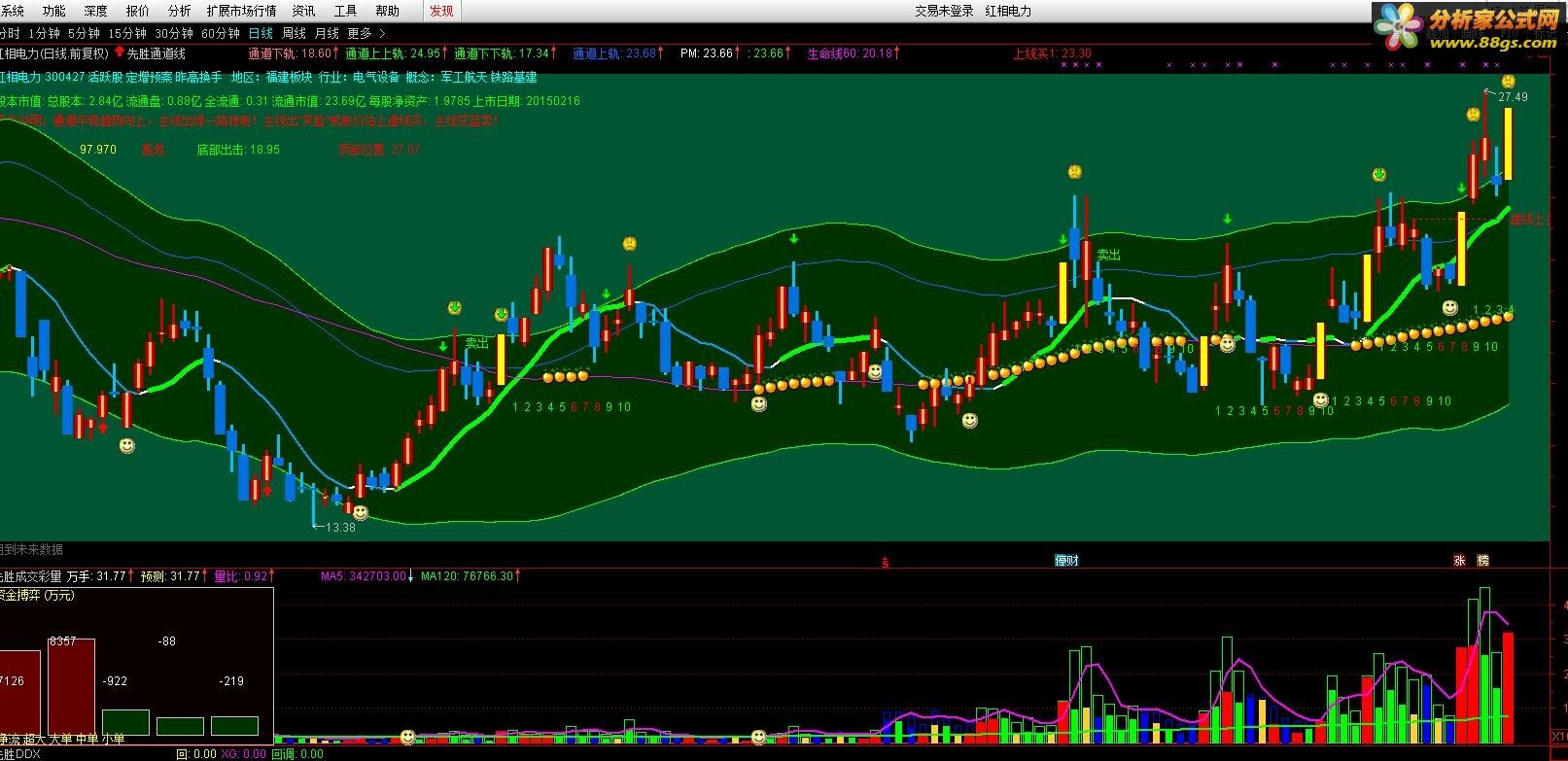
Task: Select the 1分钟 chart period
Action: pyautogui.click(x=44, y=33)
